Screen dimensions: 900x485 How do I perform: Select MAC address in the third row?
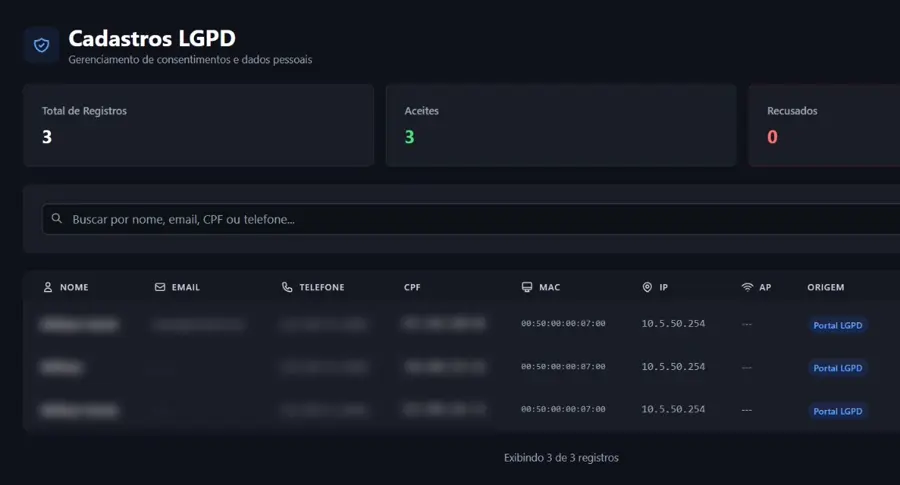pos(563,409)
